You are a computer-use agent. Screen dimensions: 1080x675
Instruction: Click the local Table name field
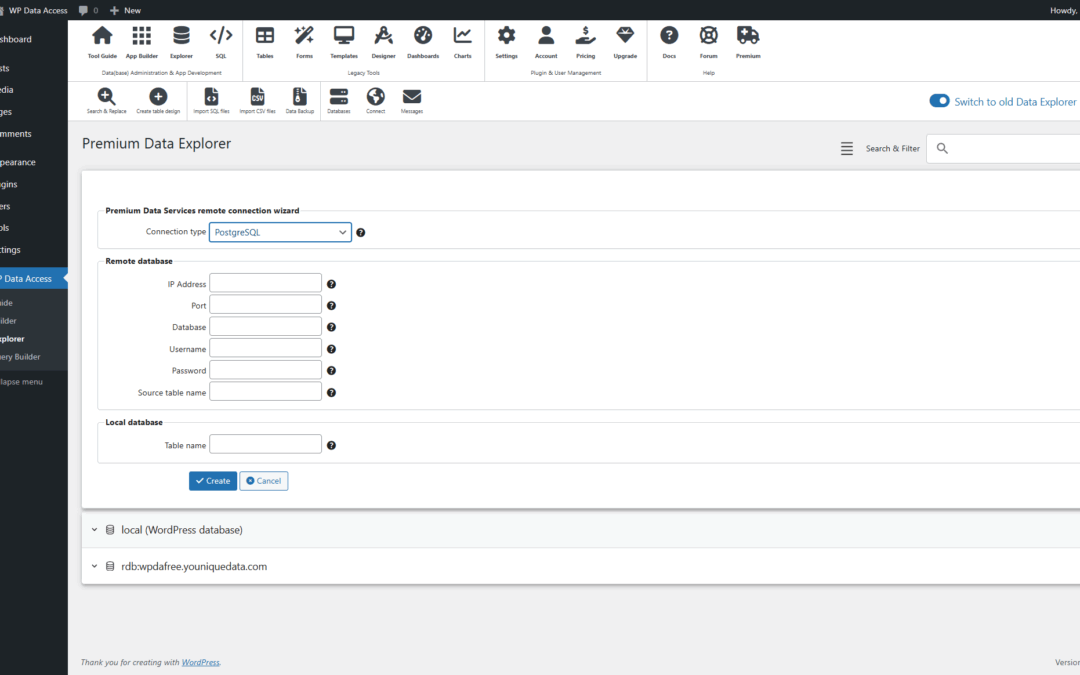pos(265,444)
